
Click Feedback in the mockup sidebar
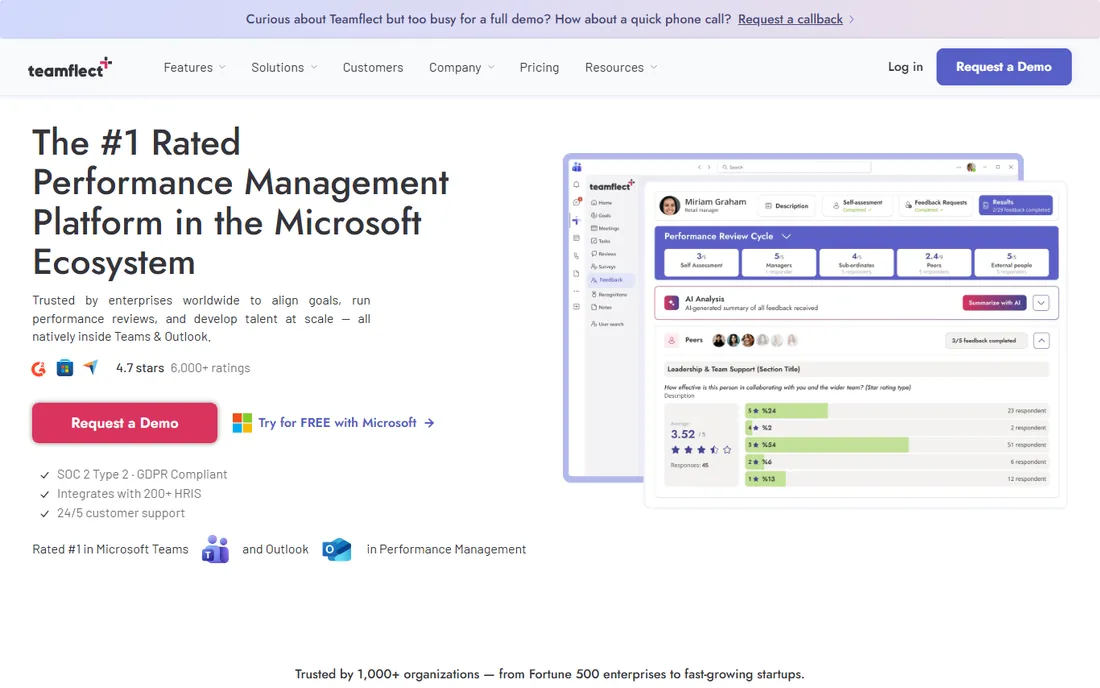click(x=610, y=280)
